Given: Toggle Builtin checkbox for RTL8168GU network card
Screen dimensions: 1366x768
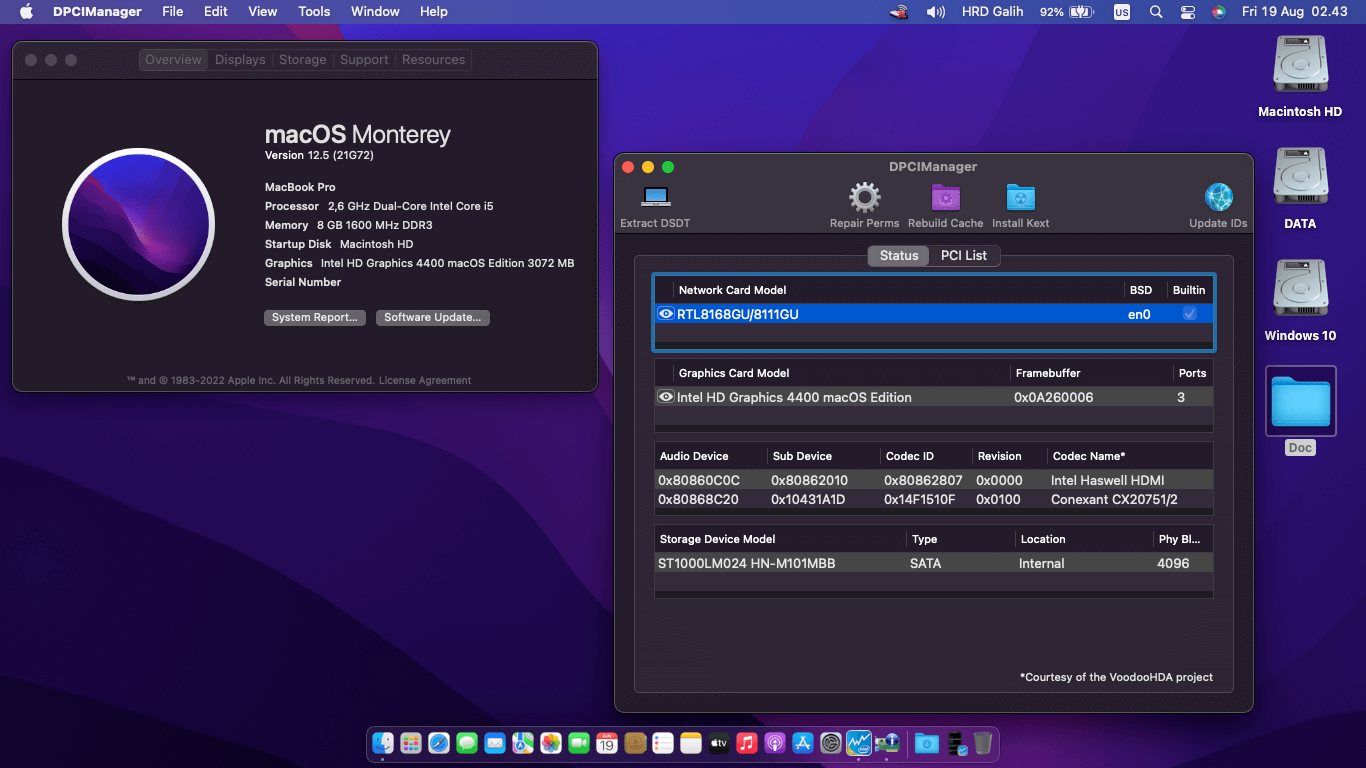Looking at the screenshot, I should click(x=1190, y=314).
